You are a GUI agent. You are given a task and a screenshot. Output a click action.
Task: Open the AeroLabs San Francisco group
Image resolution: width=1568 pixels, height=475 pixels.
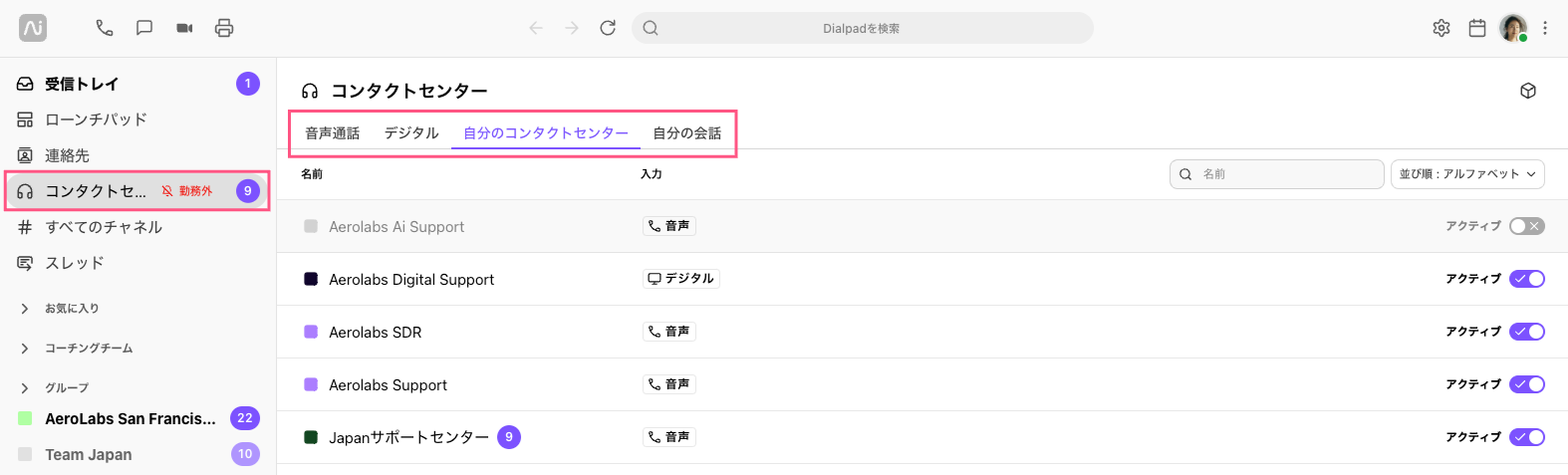137,418
